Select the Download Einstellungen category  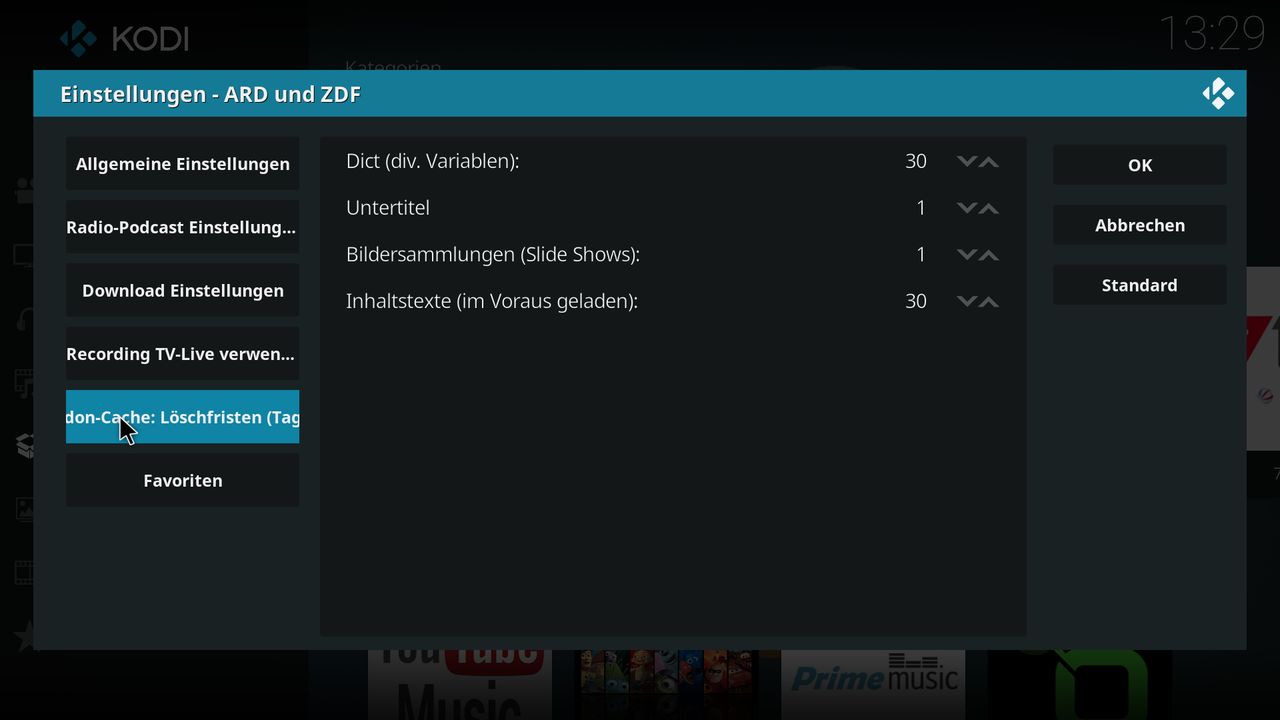[x=182, y=290]
